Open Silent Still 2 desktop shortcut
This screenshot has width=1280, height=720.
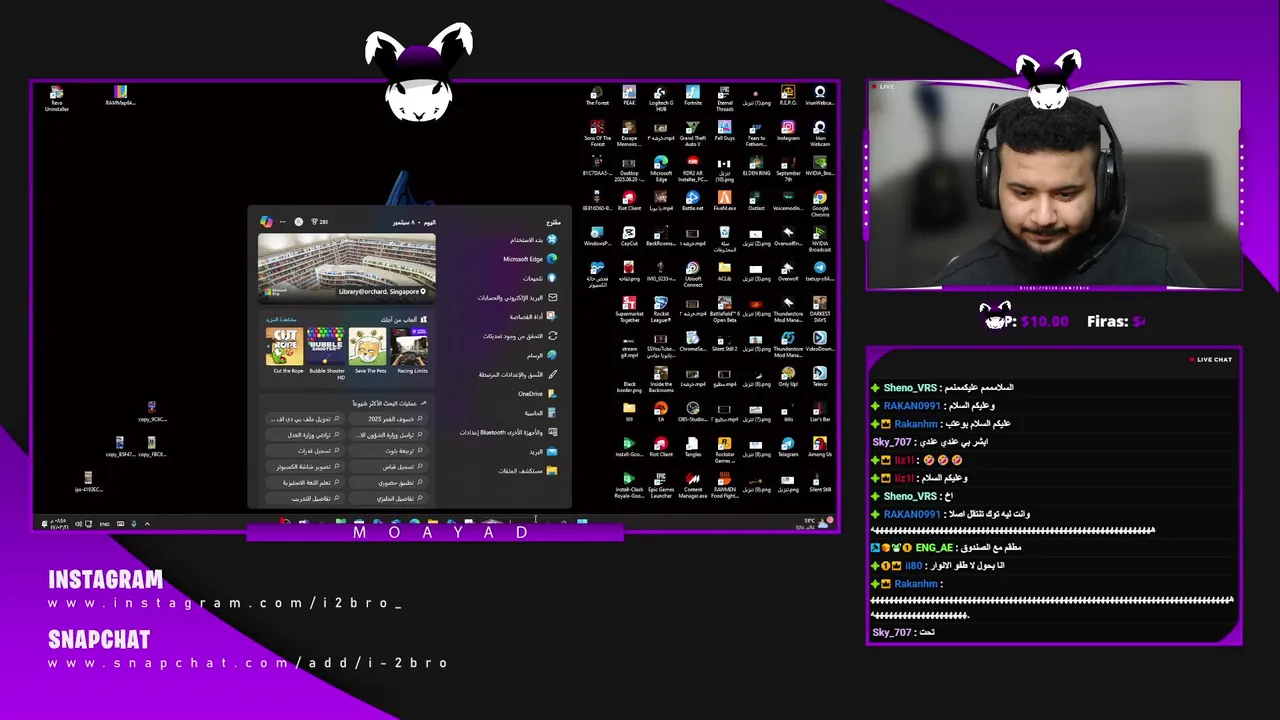click(724, 342)
